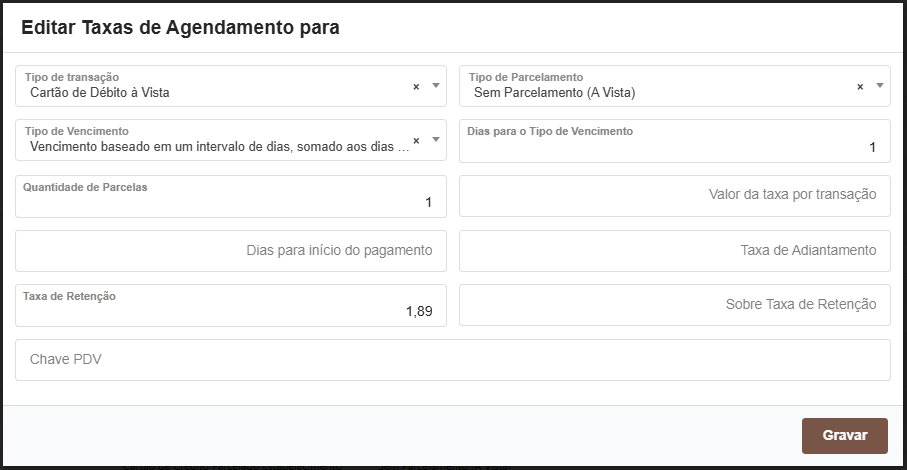Click the Chave PDV text field
The image size is (907, 470).
pyautogui.click(x=452, y=360)
